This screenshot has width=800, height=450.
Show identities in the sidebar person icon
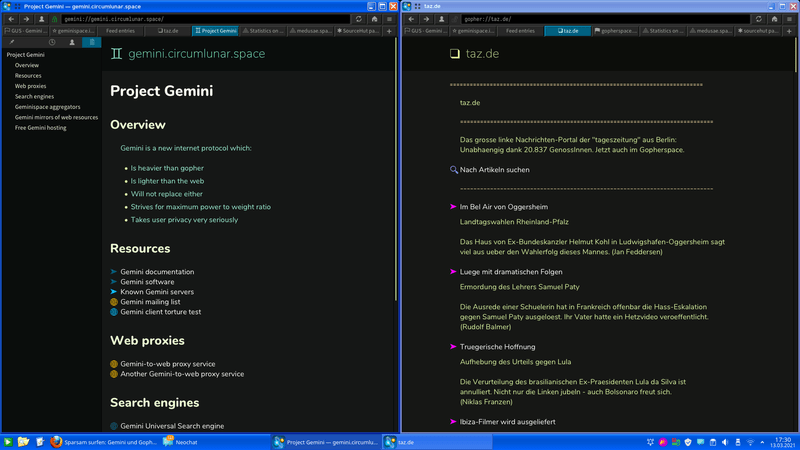tap(72, 42)
